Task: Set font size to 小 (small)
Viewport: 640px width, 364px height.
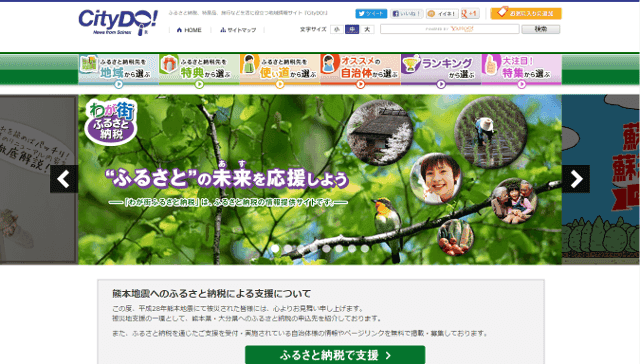Action: point(337,29)
